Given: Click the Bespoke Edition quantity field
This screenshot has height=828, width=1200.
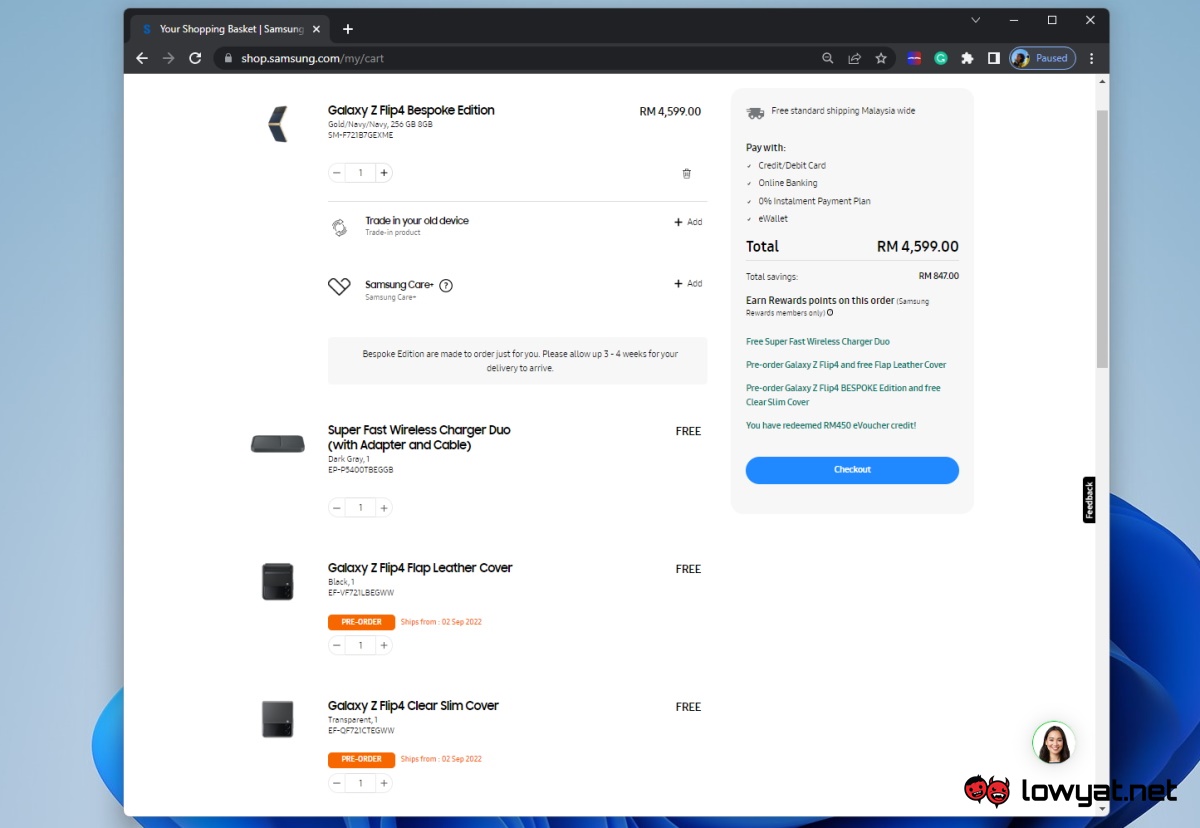Looking at the screenshot, I should (360, 173).
